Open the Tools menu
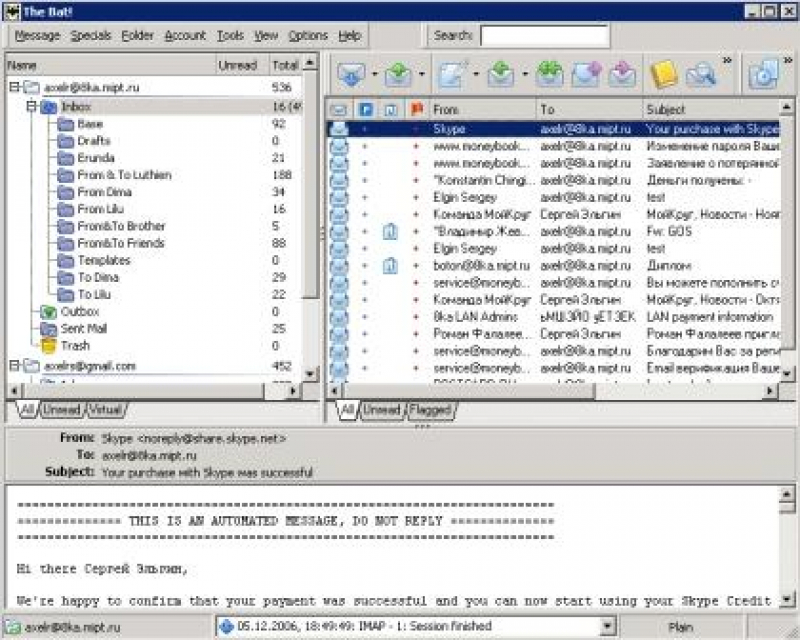 (230, 35)
